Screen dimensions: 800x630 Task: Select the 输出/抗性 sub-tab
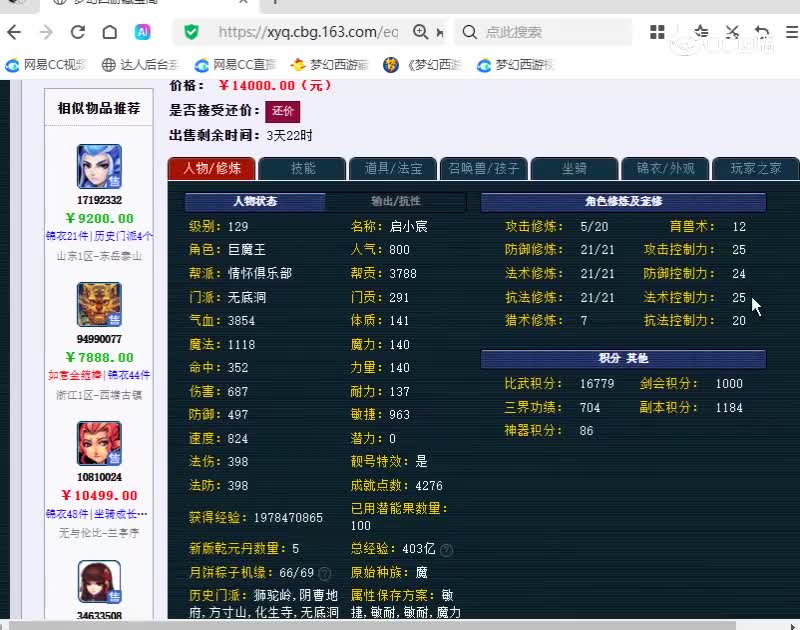pos(396,201)
